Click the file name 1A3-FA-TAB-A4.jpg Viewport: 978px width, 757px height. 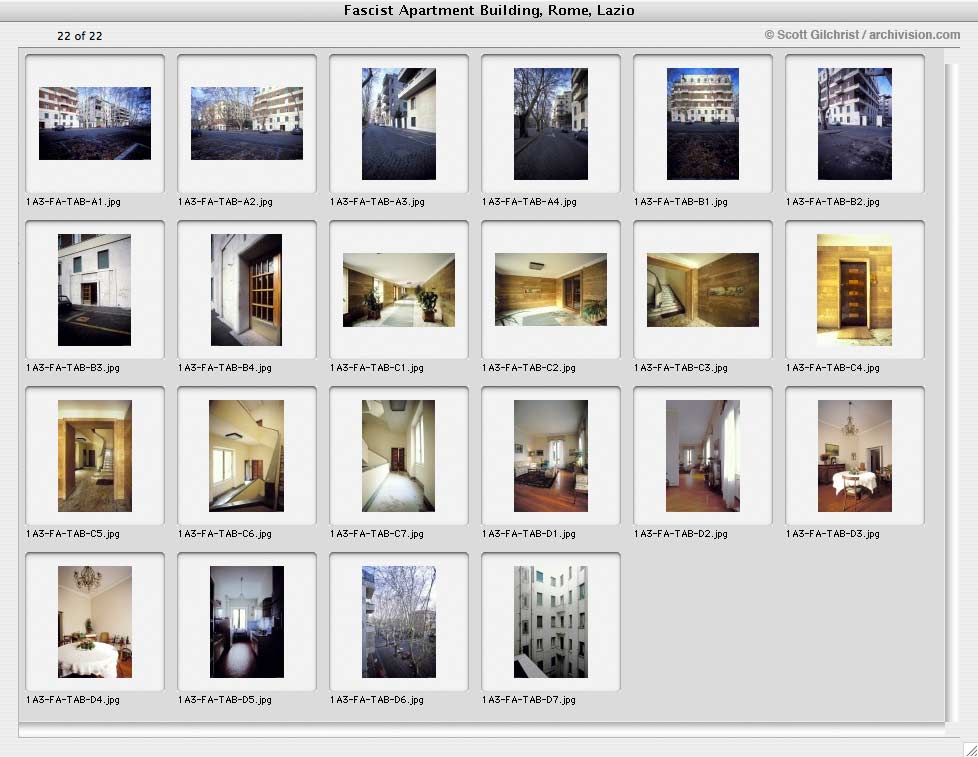click(530, 202)
